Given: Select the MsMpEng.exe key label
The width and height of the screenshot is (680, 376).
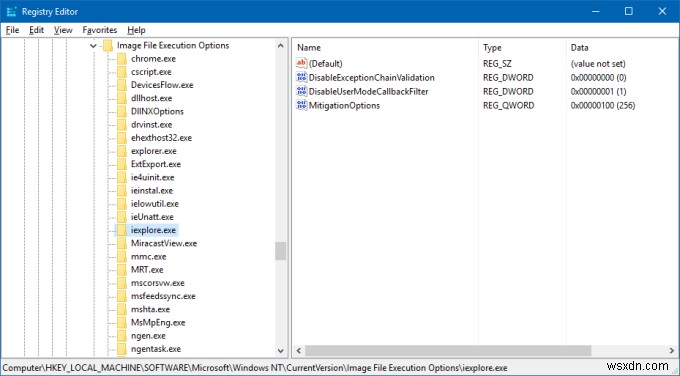Looking at the screenshot, I should (x=158, y=323).
